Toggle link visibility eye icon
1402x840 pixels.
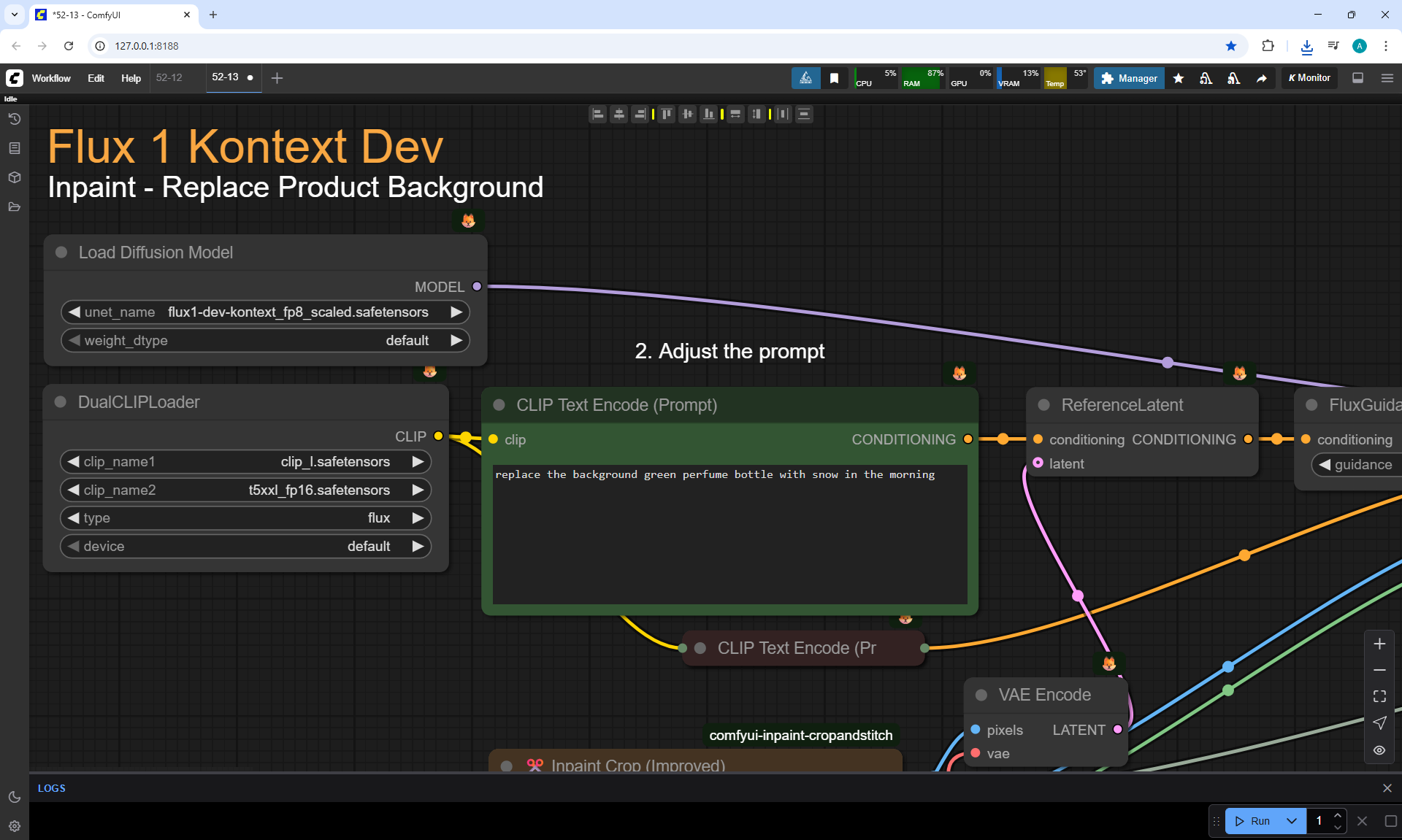click(1379, 750)
